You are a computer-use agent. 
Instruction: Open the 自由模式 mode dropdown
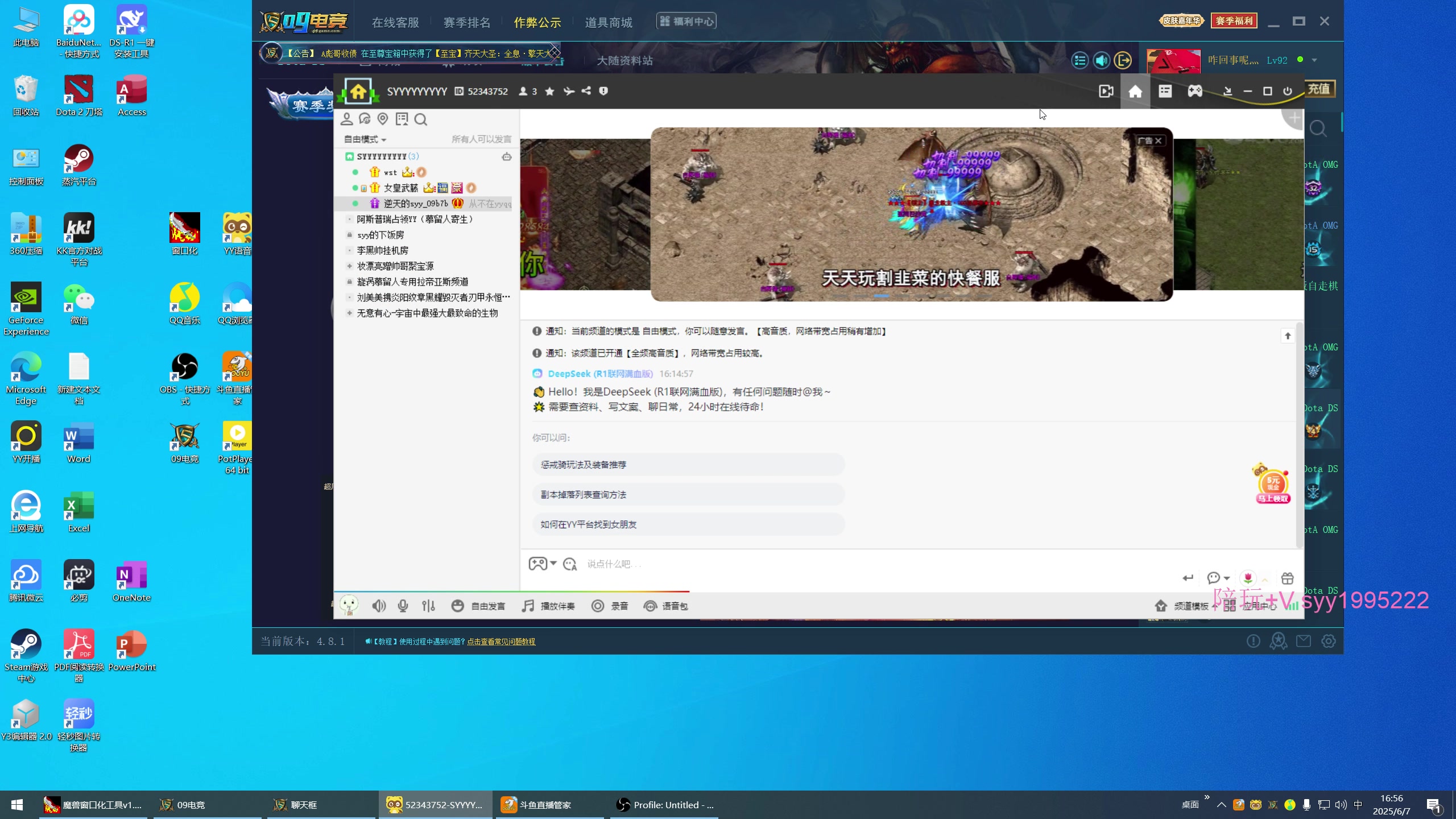(365, 139)
